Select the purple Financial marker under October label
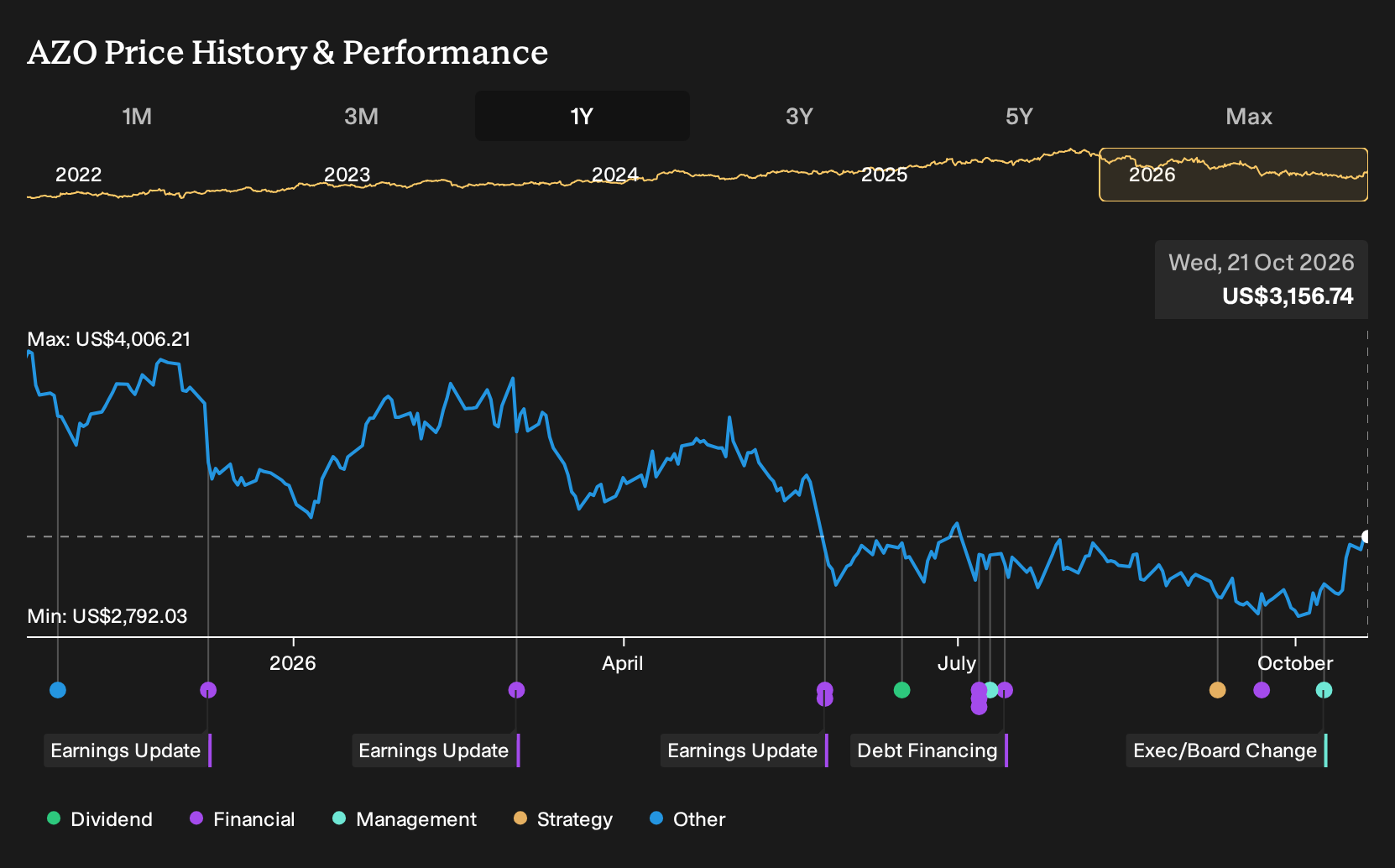 click(x=1262, y=690)
